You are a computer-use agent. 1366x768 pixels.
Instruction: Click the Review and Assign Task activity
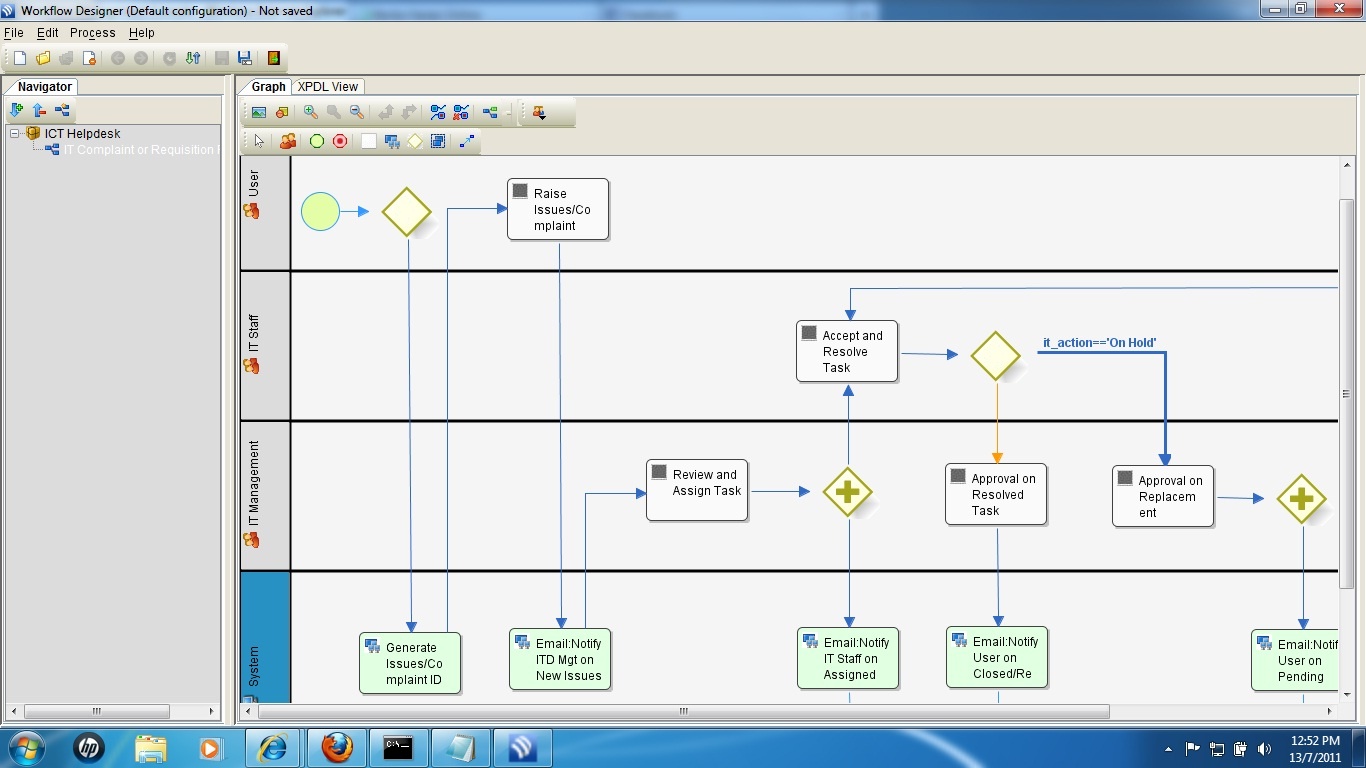697,490
